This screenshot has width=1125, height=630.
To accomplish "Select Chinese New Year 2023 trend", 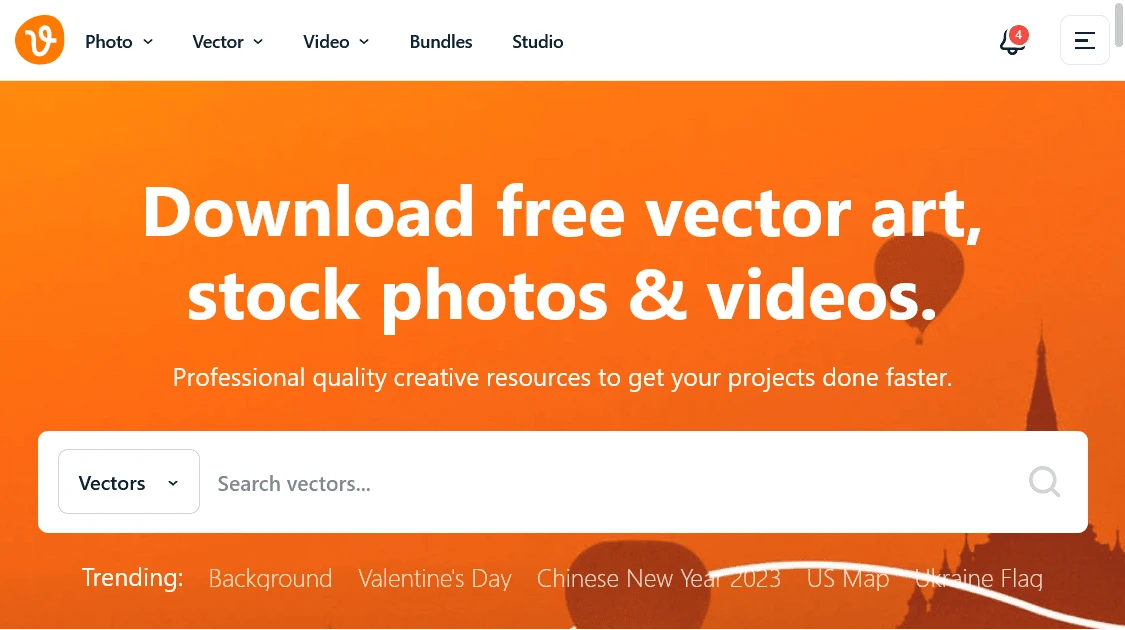I will pyautogui.click(x=659, y=578).
